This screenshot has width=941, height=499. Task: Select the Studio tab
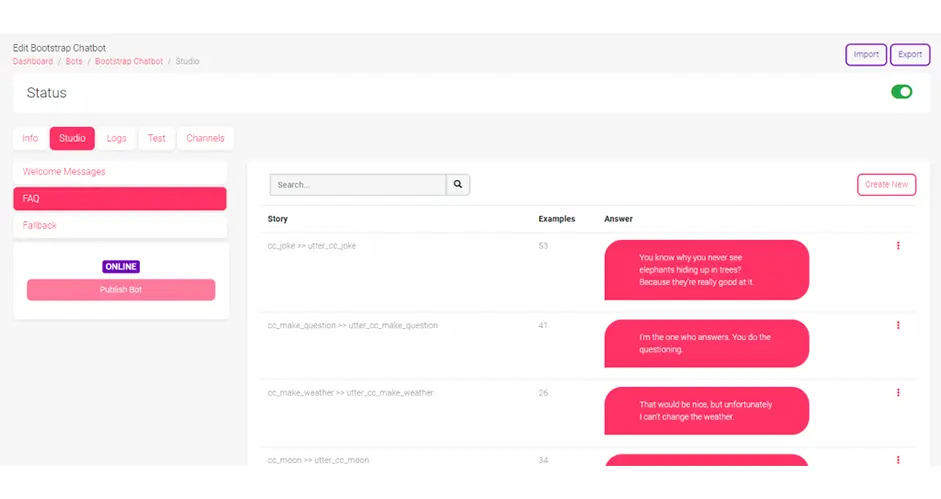tap(72, 138)
